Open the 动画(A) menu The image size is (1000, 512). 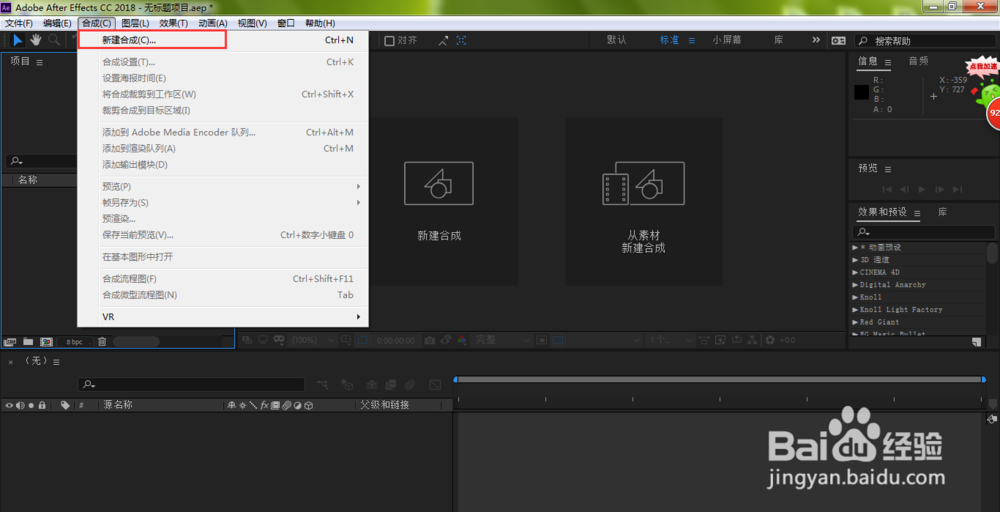(x=213, y=23)
